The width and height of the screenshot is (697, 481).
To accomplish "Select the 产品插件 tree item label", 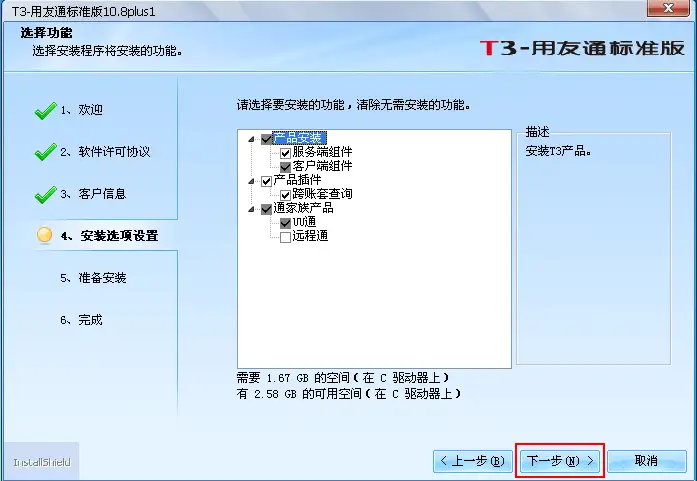I will pyautogui.click(x=297, y=180).
